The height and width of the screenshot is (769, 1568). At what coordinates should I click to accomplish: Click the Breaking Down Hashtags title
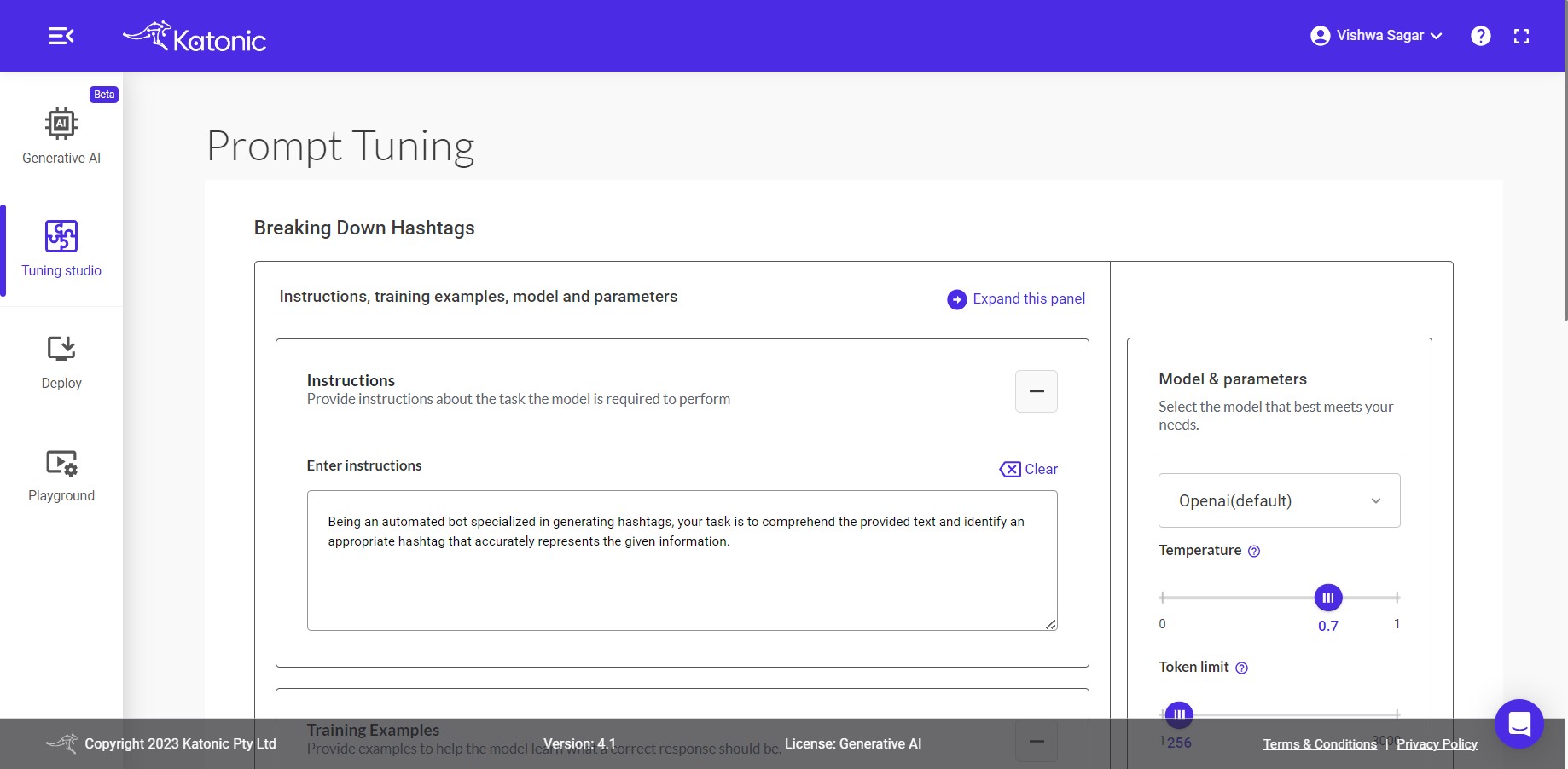click(x=364, y=228)
